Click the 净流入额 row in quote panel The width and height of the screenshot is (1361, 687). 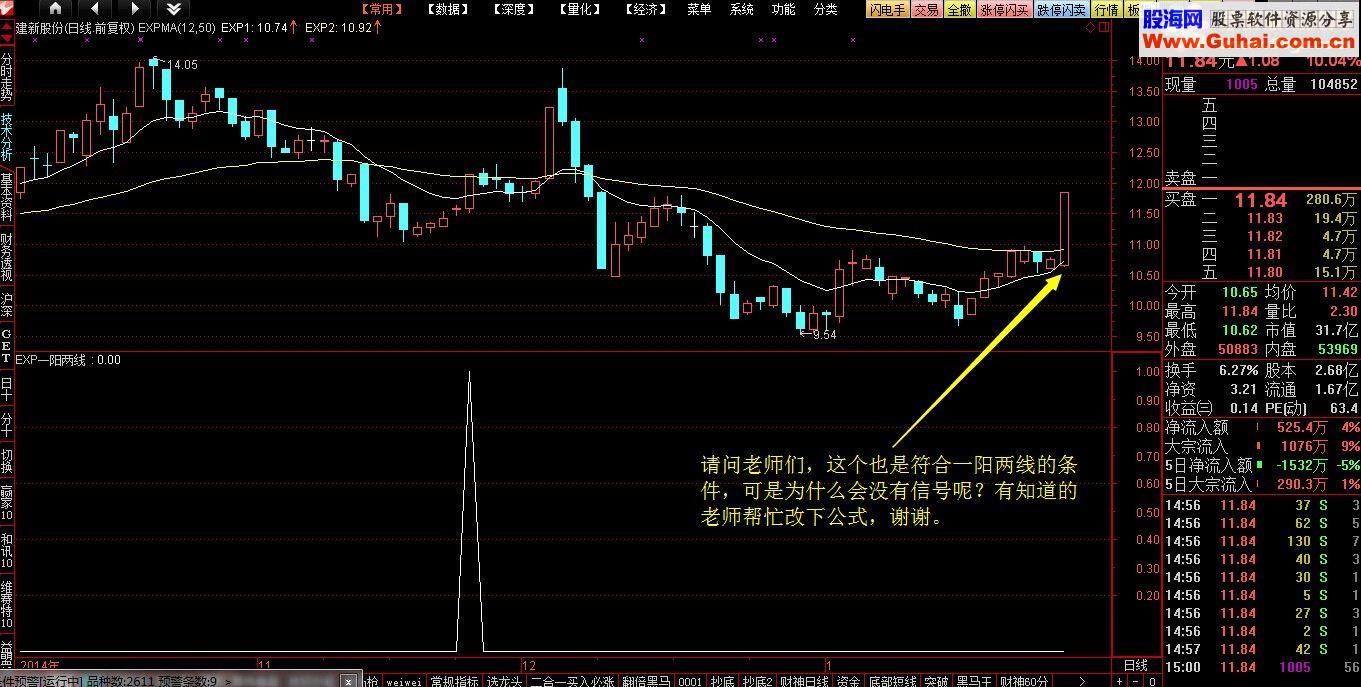(1262, 427)
